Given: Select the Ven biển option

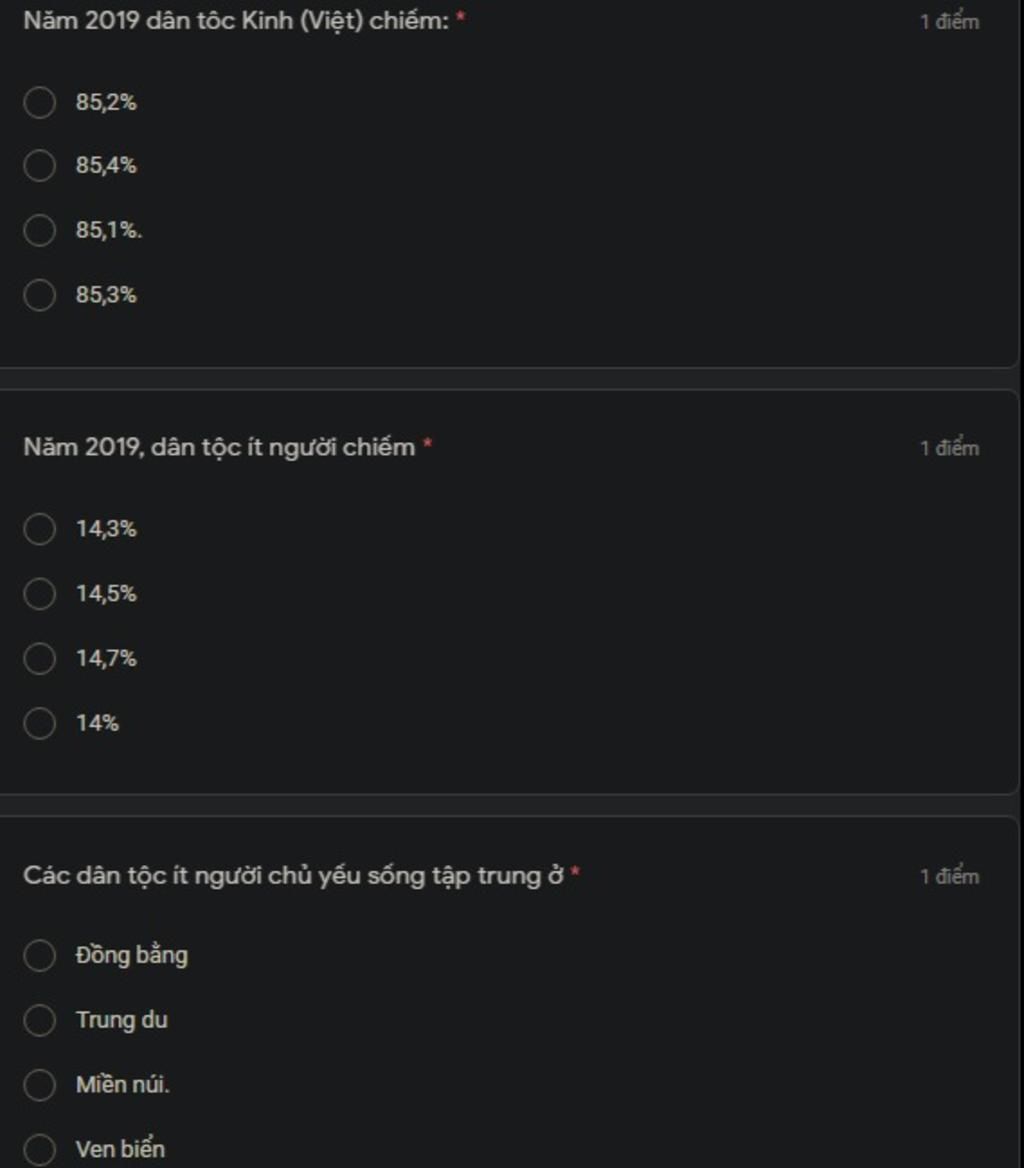Looking at the screenshot, I should click(39, 1150).
